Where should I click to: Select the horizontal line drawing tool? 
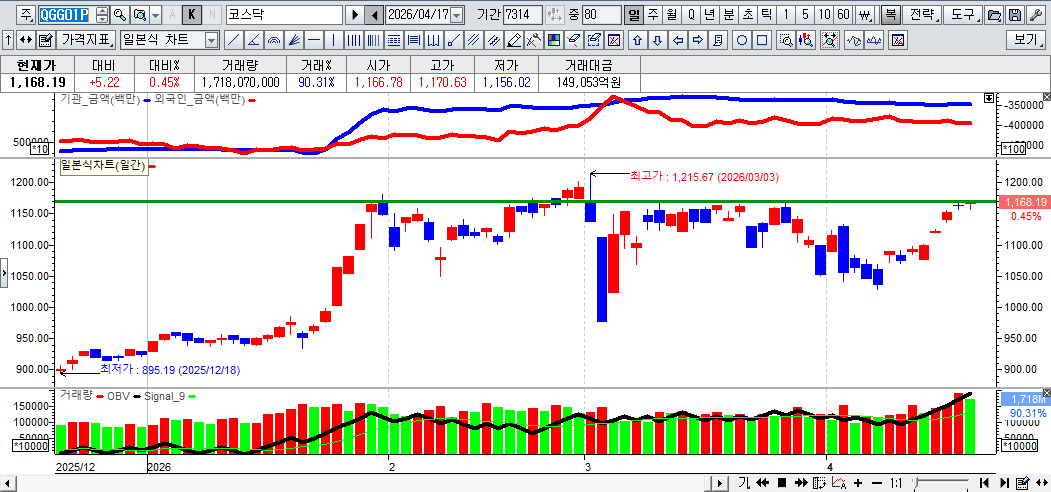[x=314, y=40]
